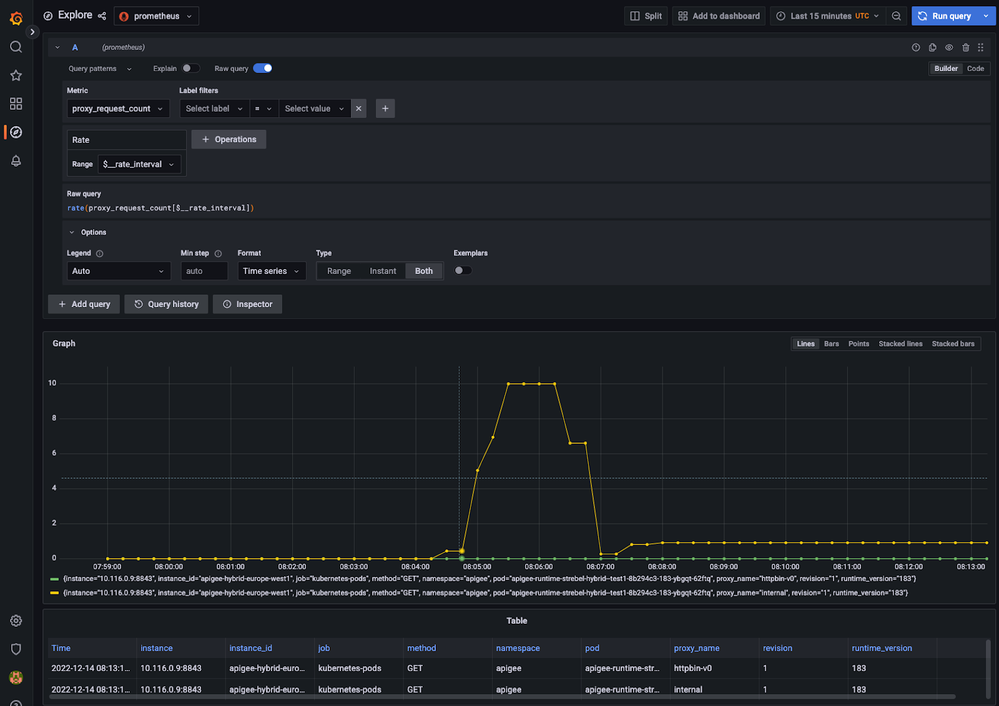Click the zoom out time range icon
Screen dimensions: 999x706
click(x=896, y=16)
